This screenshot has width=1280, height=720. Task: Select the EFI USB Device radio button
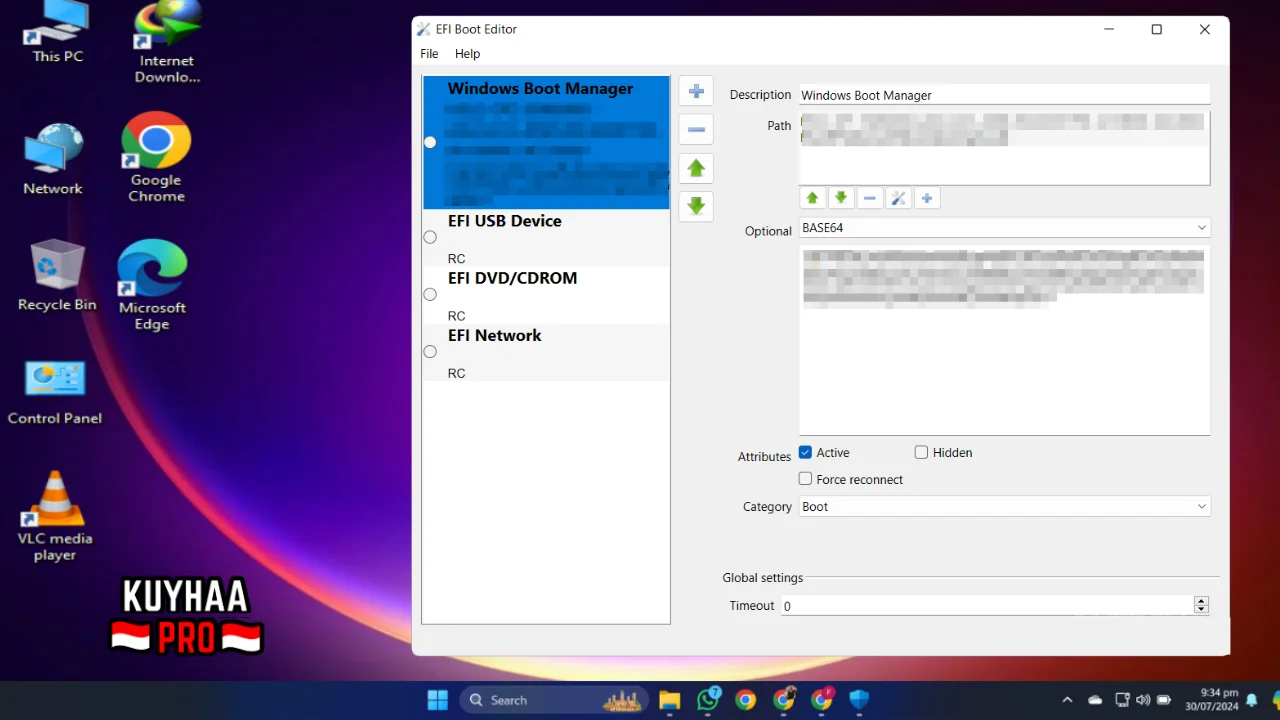click(x=430, y=237)
